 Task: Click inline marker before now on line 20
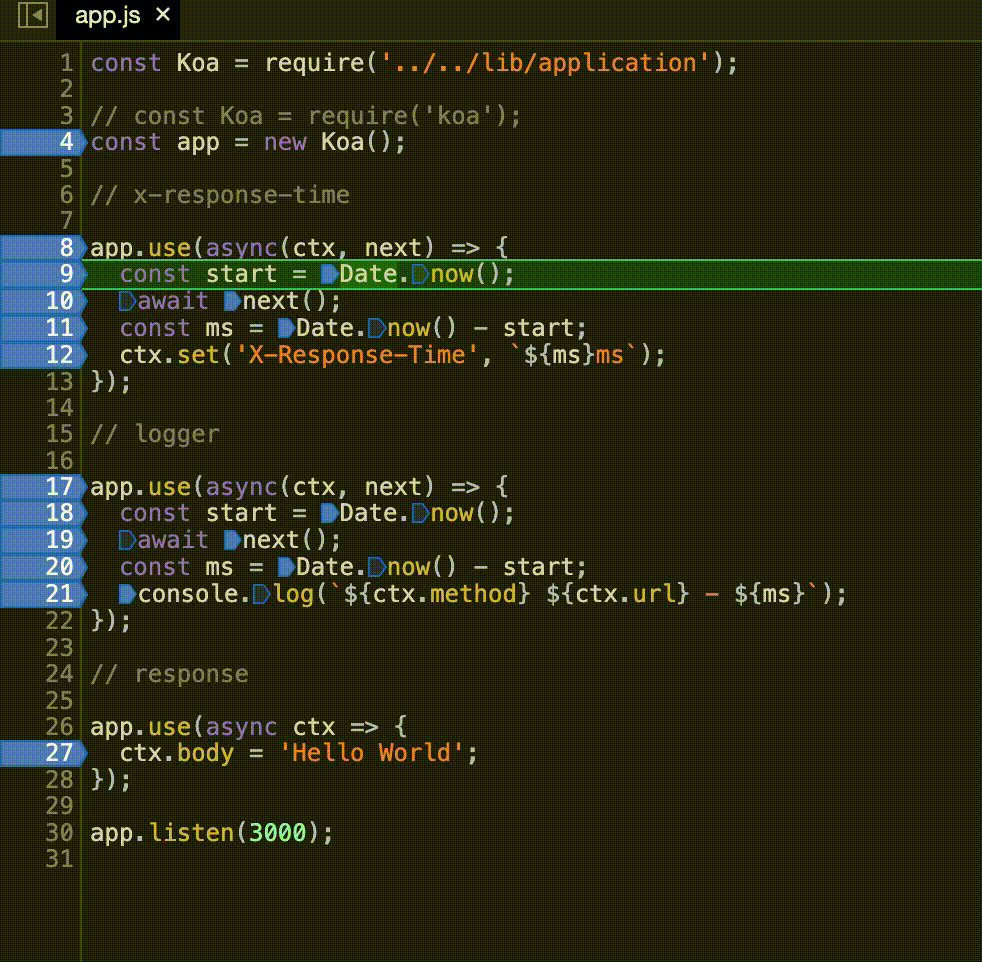pyautogui.click(x=377, y=567)
